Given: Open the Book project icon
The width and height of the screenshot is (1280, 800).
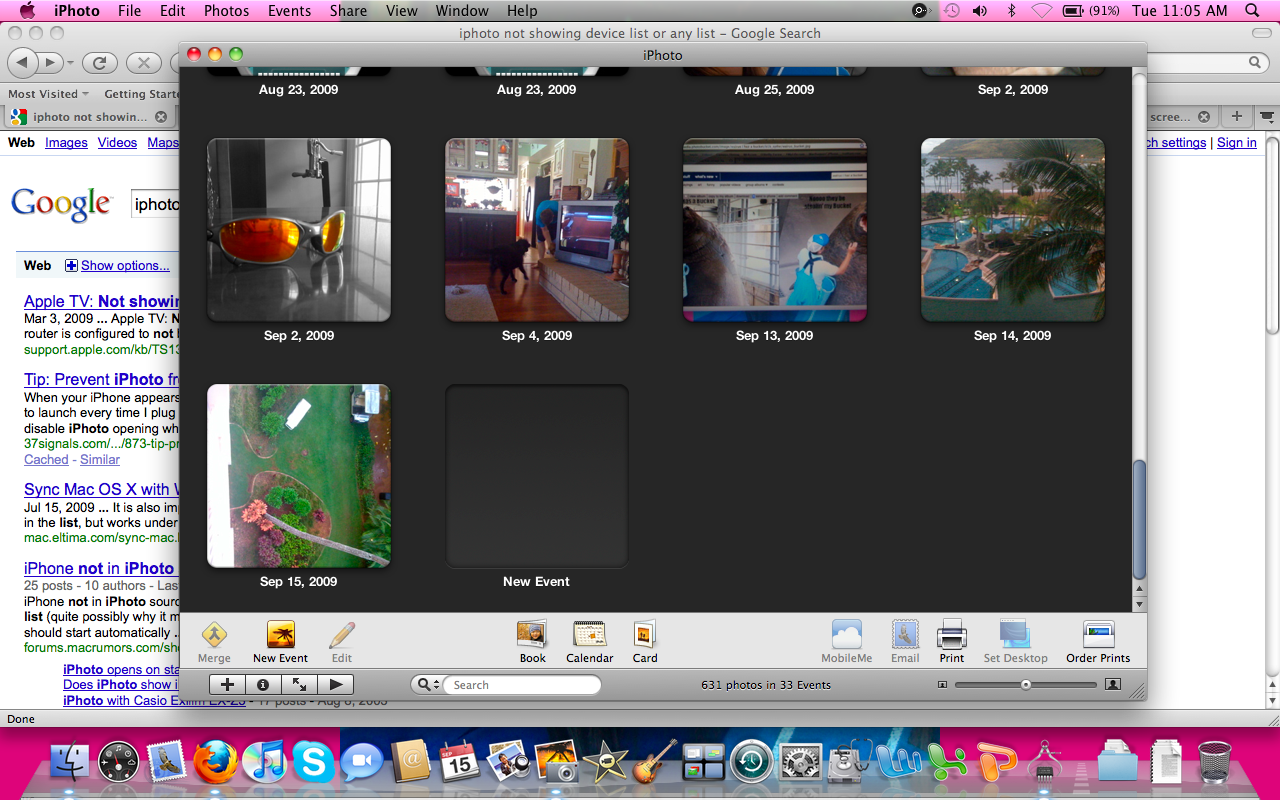Looking at the screenshot, I should pos(532,635).
